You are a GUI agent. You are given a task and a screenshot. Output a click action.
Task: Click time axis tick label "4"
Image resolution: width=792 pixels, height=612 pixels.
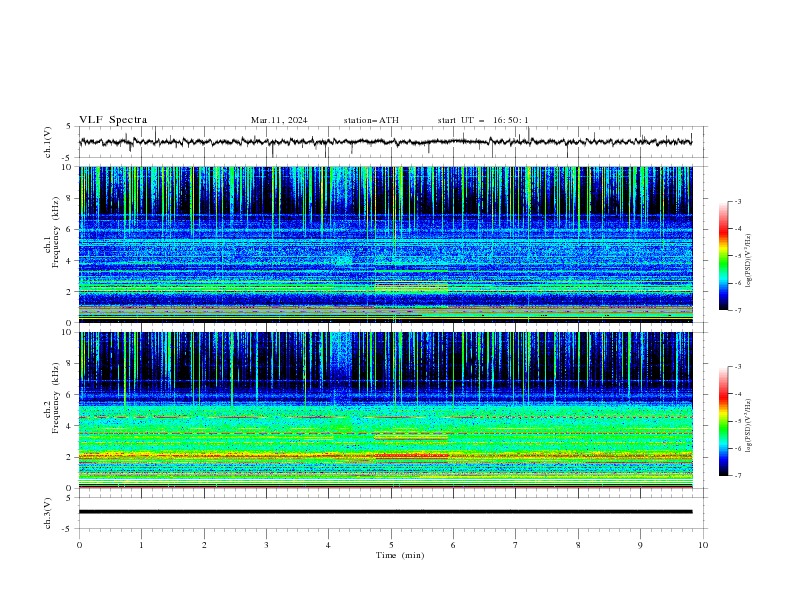[328, 545]
